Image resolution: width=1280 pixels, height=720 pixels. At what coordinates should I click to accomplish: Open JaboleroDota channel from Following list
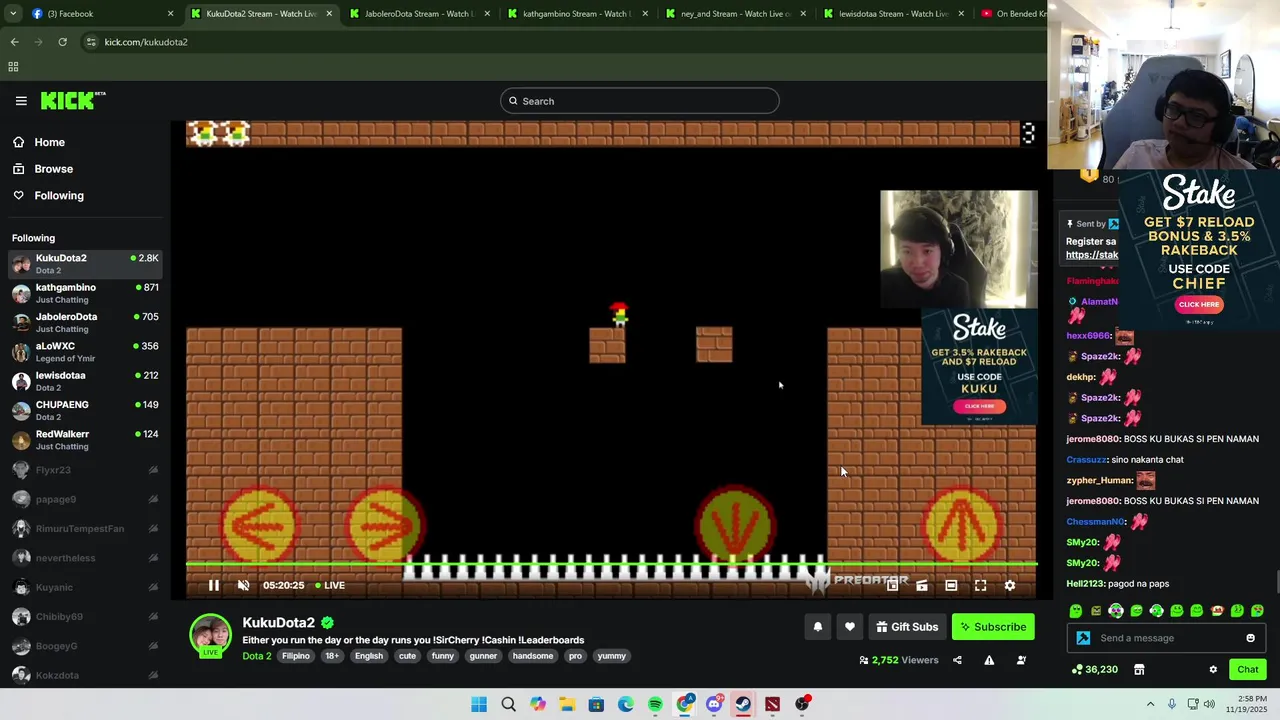85,322
